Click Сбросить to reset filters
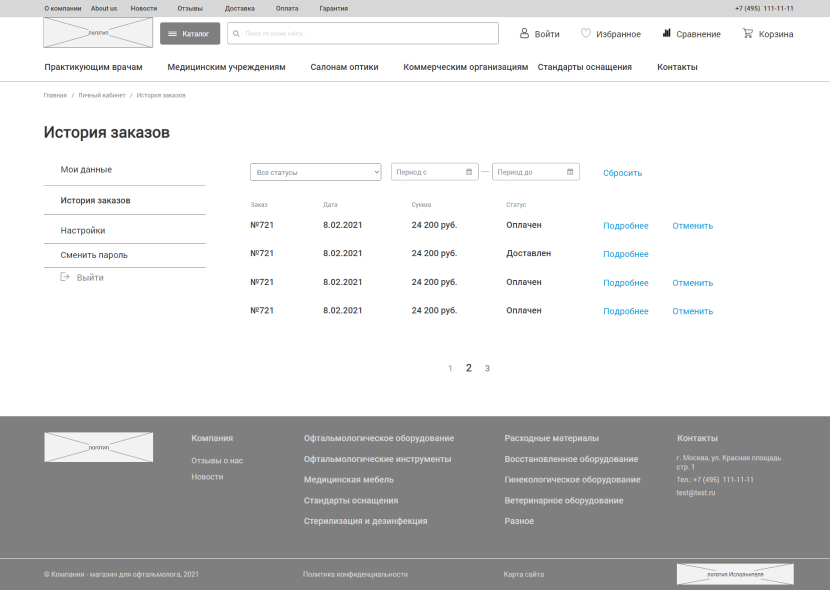This screenshot has height=590, width=830. (622, 173)
